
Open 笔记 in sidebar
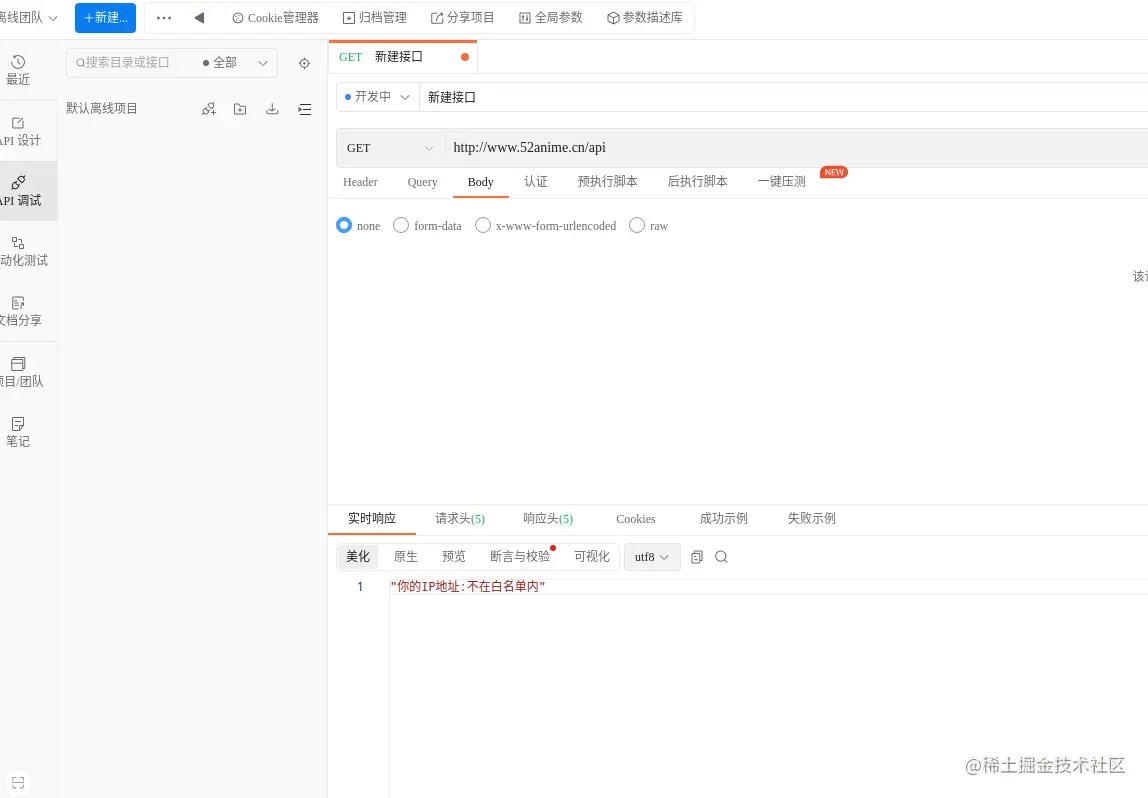click(18, 432)
